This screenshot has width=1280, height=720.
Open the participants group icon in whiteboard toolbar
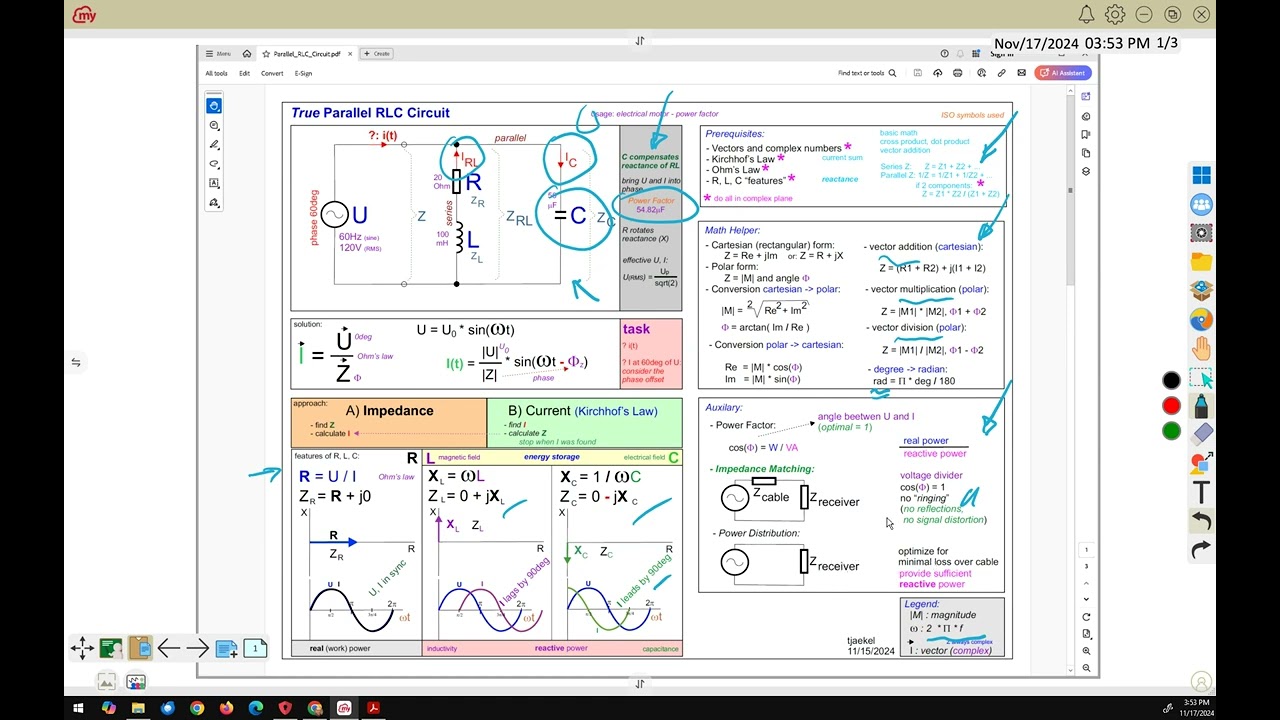[1201, 204]
